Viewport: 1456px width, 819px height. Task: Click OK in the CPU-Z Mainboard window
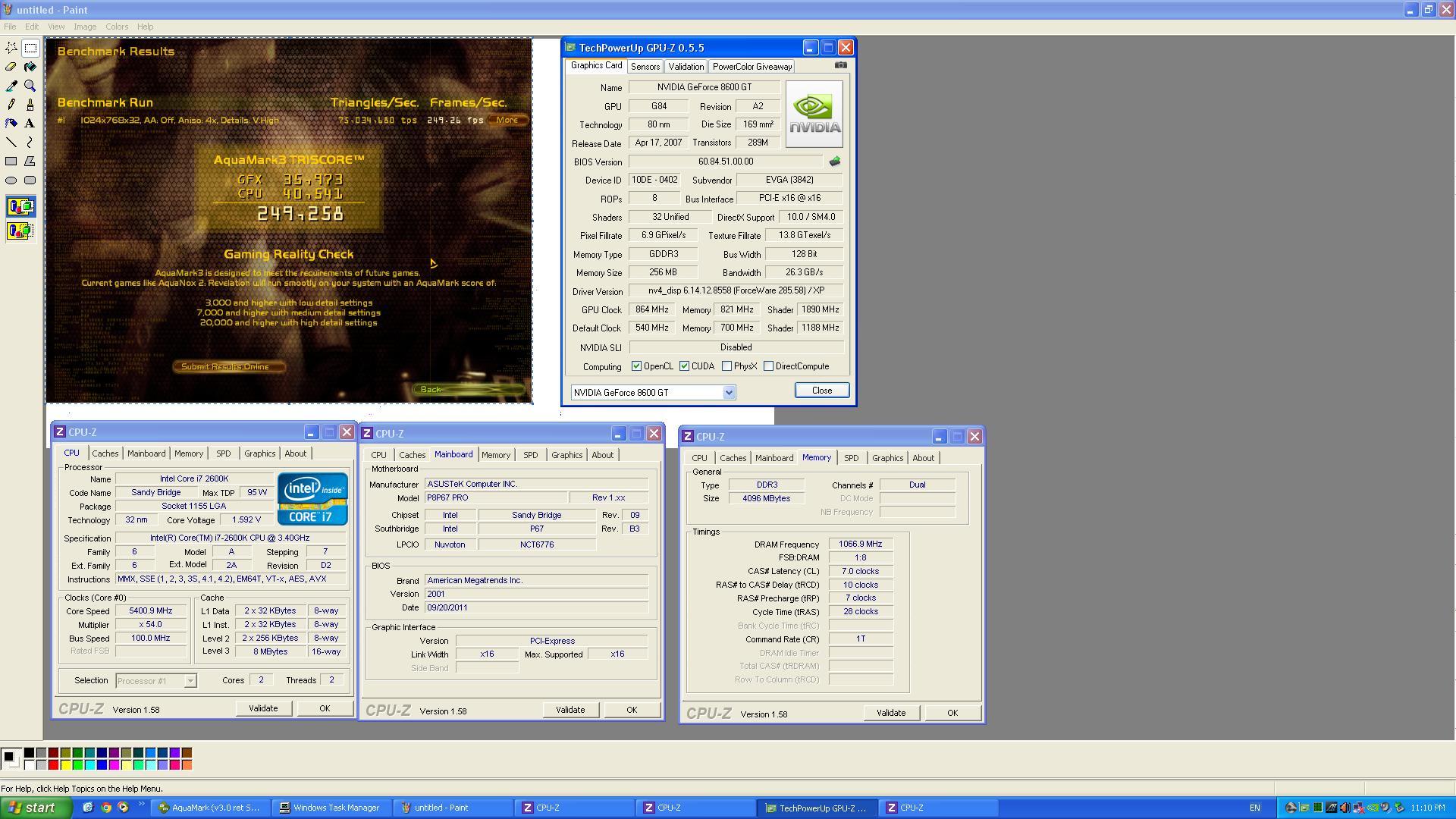pyautogui.click(x=632, y=710)
